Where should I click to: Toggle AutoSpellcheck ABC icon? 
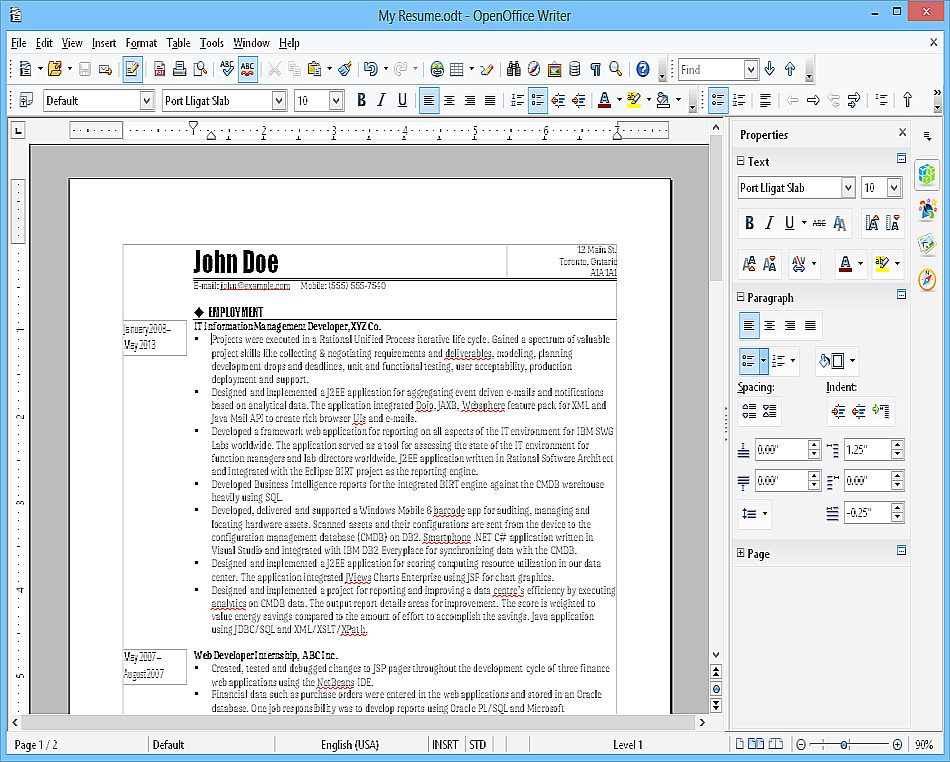pos(247,69)
